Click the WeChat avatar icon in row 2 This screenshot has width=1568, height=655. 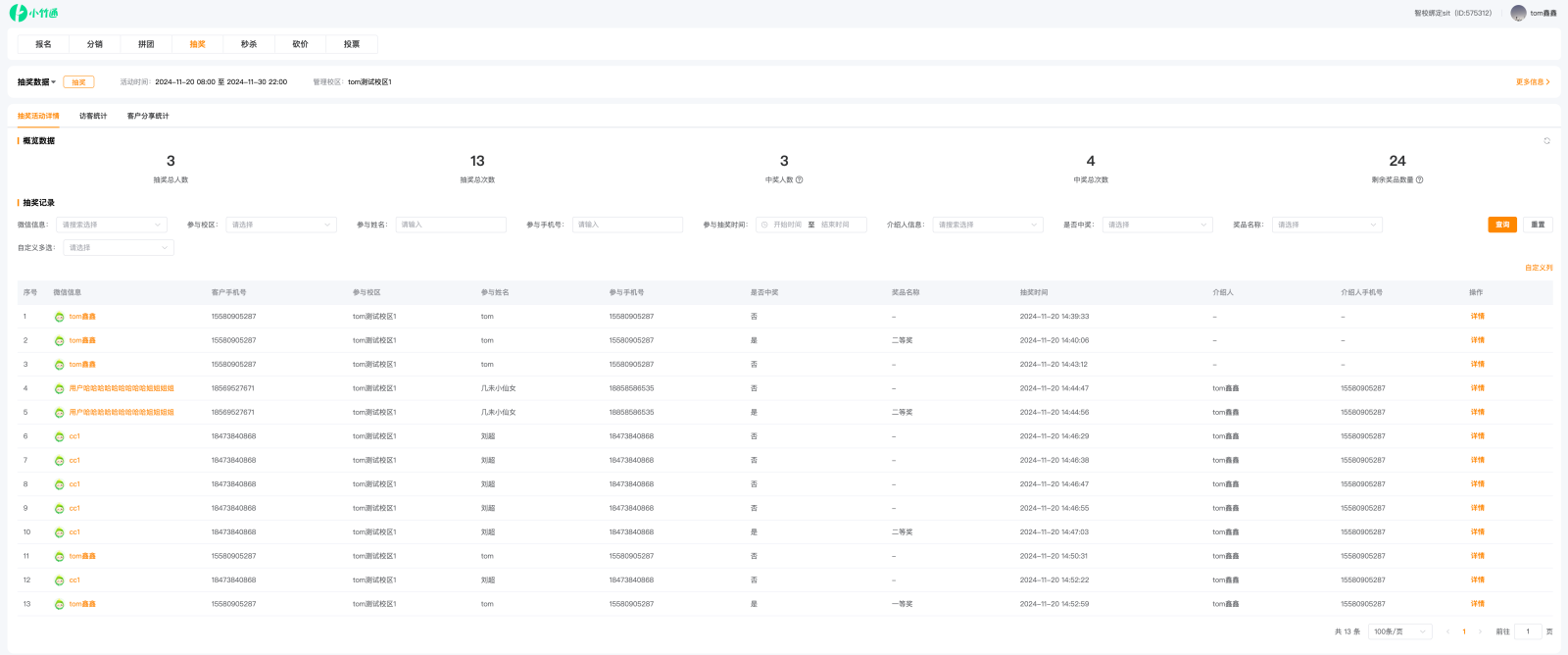click(59, 341)
